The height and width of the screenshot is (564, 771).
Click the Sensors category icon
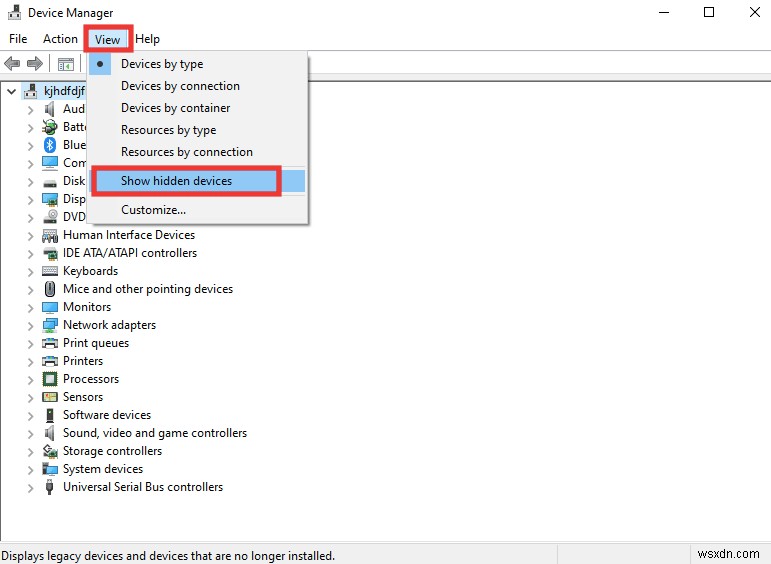pos(50,397)
